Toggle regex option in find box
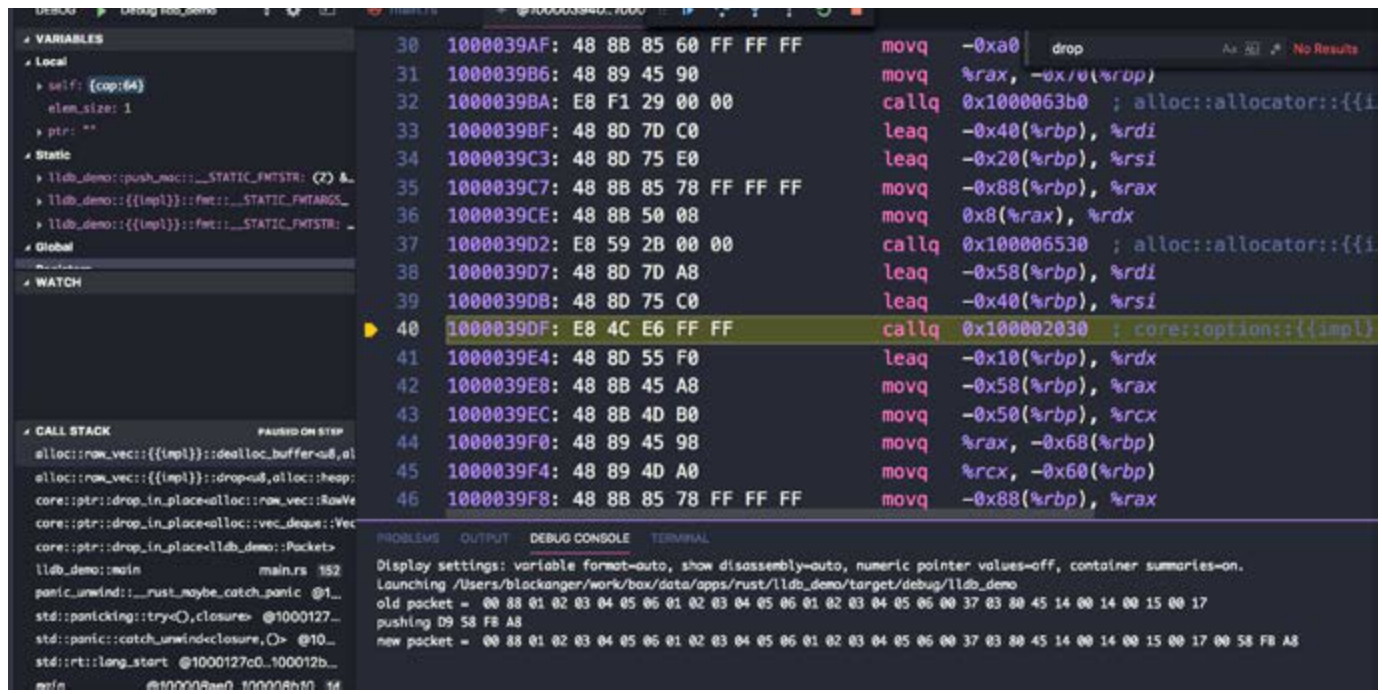The height and width of the screenshot is (694, 1382). 1273,49
